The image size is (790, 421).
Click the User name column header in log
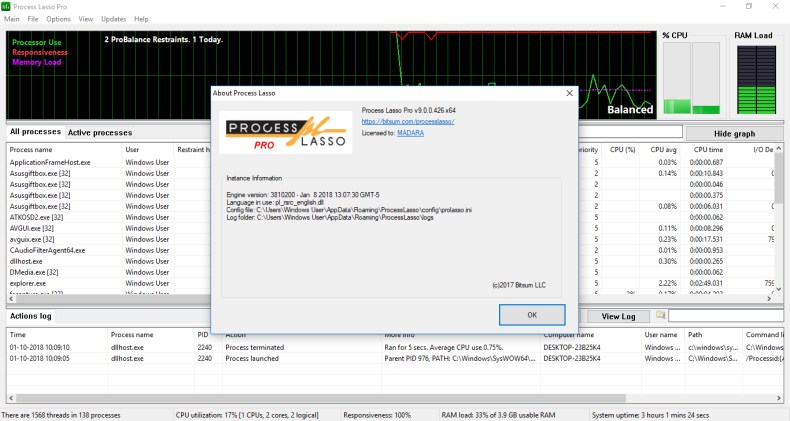[x=661, y=334]
